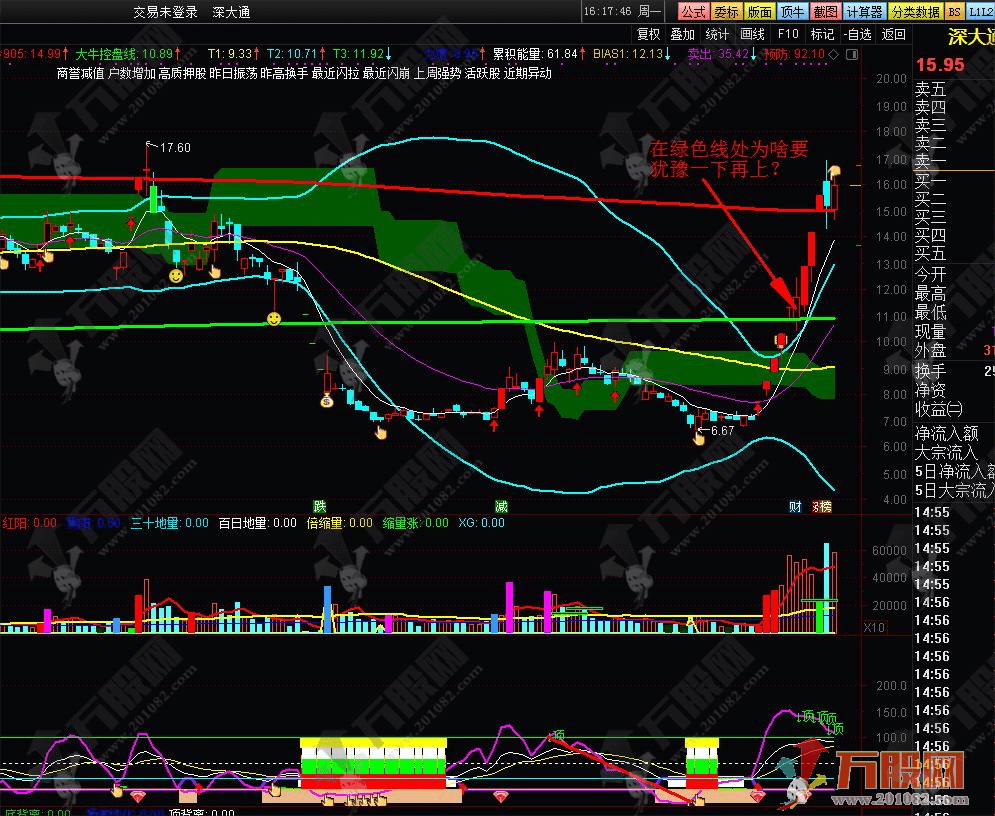Click the hand icon above latest candle
Screen dimensions: 995x816
coord(834,172)
